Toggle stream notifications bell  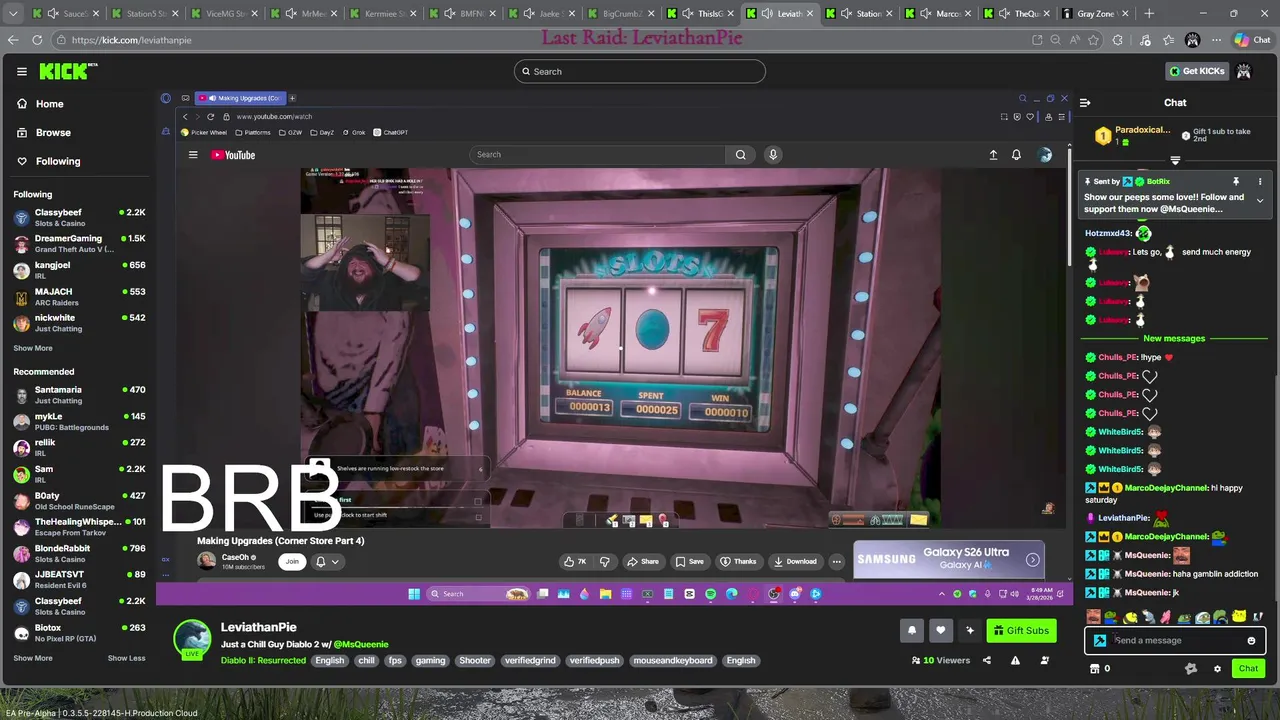point(912,630)
